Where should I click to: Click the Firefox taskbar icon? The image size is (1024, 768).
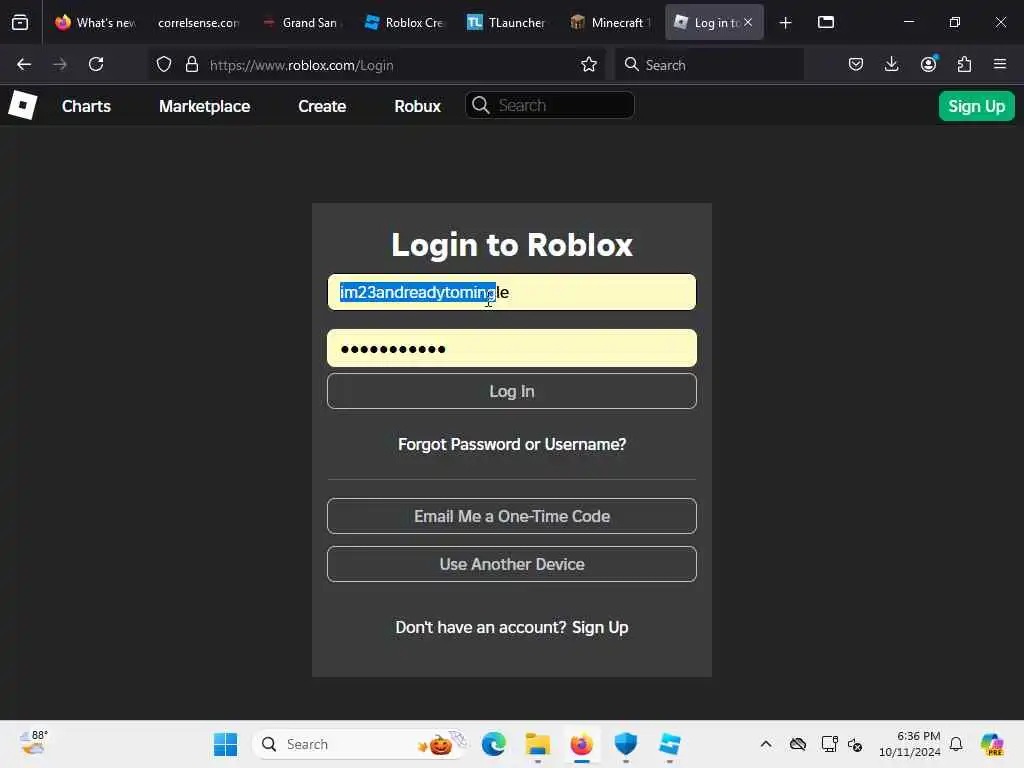pos(581,744)
